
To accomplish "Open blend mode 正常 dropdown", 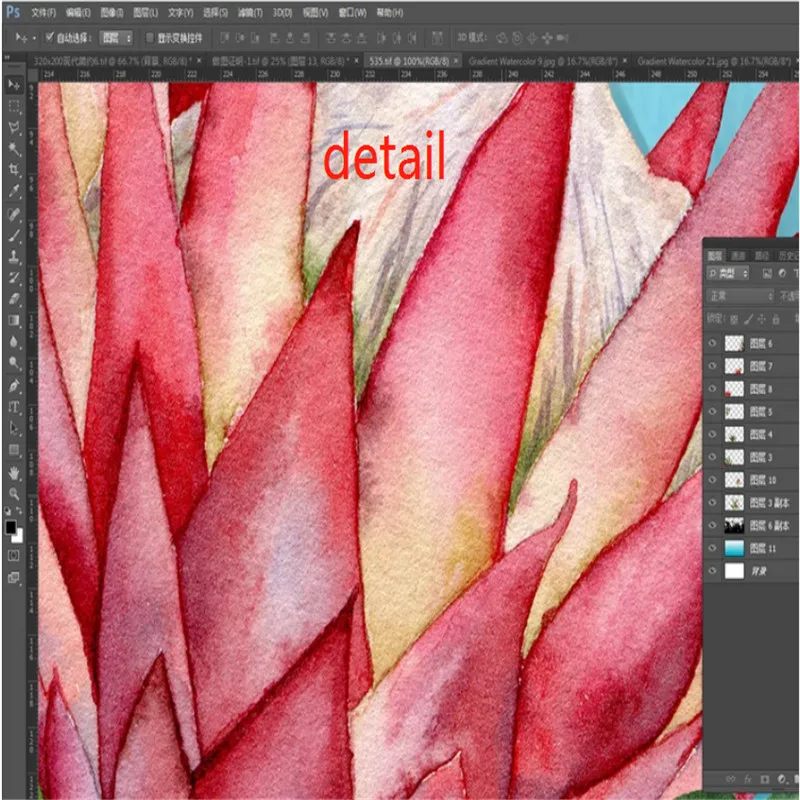I will [x=740, y=296].
